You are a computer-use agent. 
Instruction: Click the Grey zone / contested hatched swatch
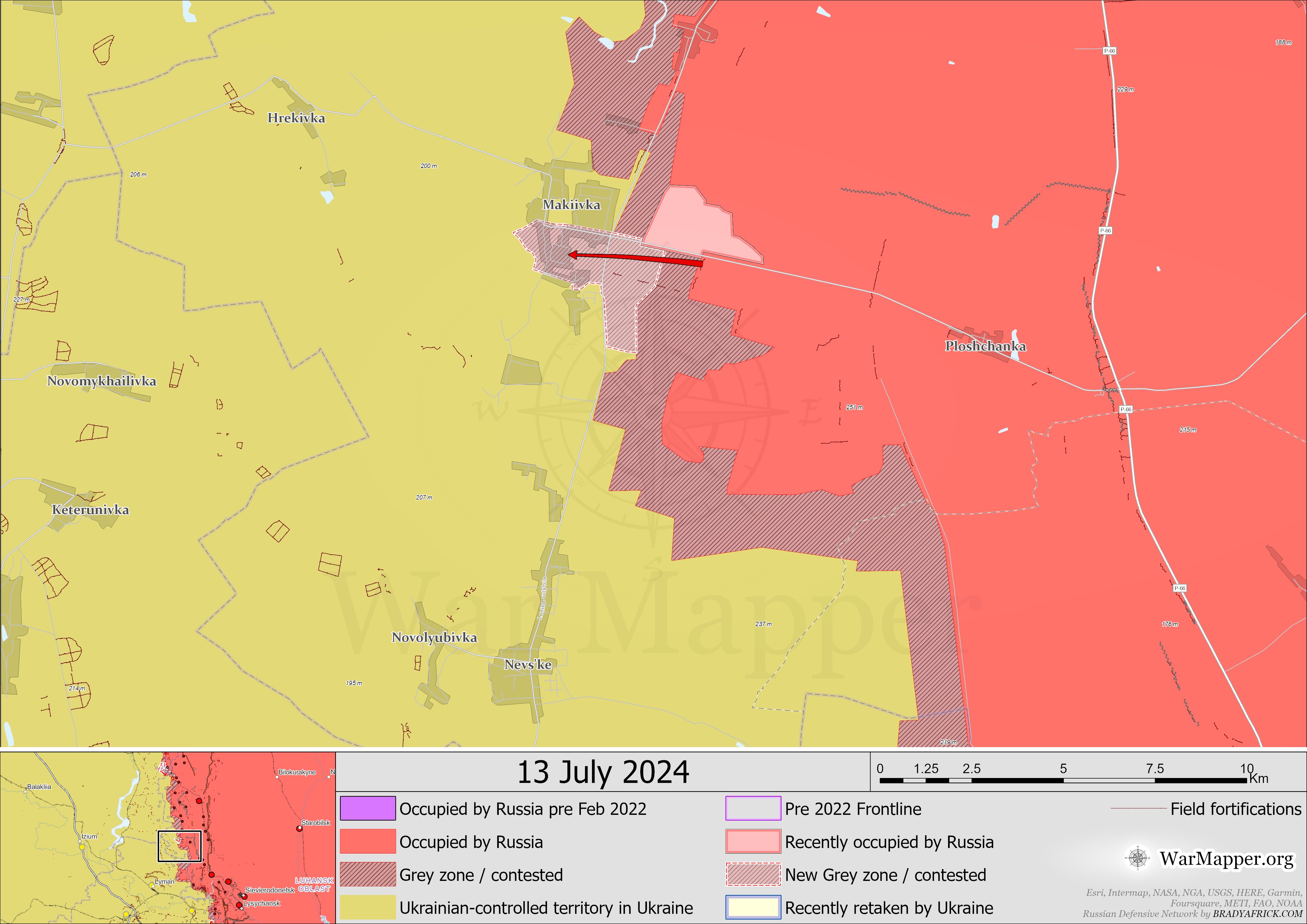point(368,875)
